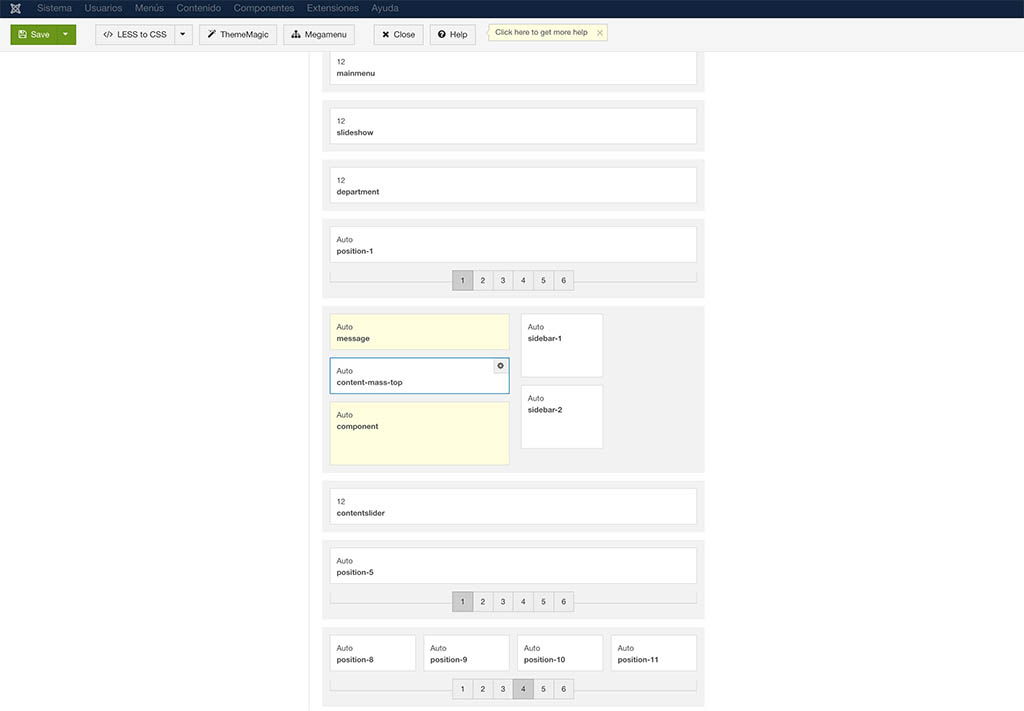Set position-1 row to 3 columns
The image size is (1024, 711).
click(503, 281)
